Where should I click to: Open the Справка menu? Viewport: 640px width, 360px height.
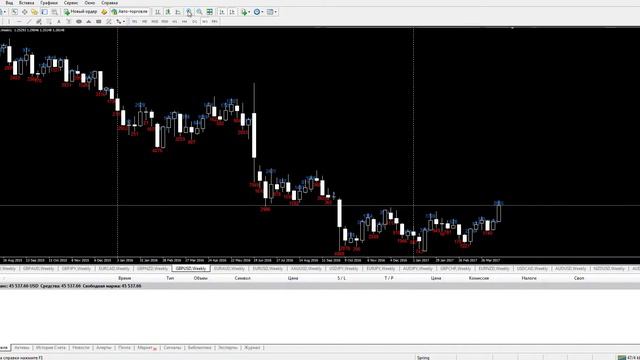point(109,2)
